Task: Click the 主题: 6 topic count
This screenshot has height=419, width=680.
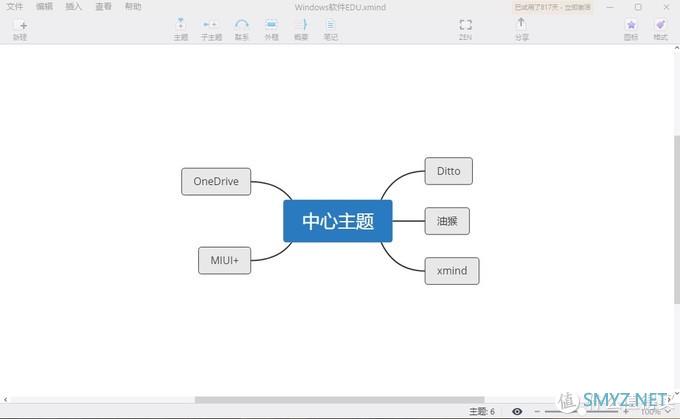Action: click(x=482, y=411)
